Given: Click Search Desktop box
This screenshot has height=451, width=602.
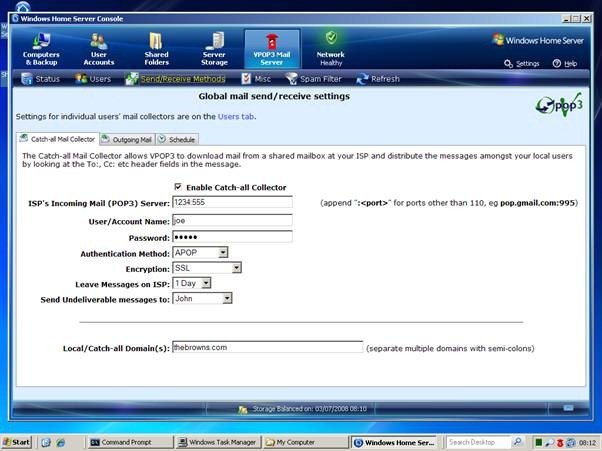Looking at the screenshot, I should [x=478, y=442].
